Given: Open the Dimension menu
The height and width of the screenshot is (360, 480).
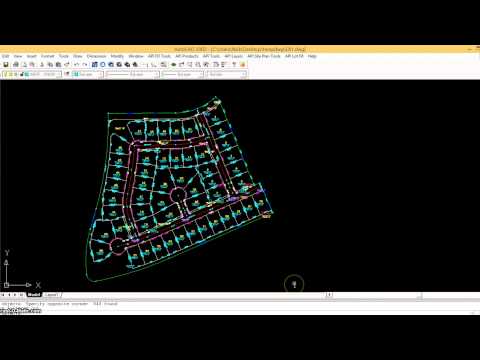Looking at the screenshot, I should [x=96, y=56].
